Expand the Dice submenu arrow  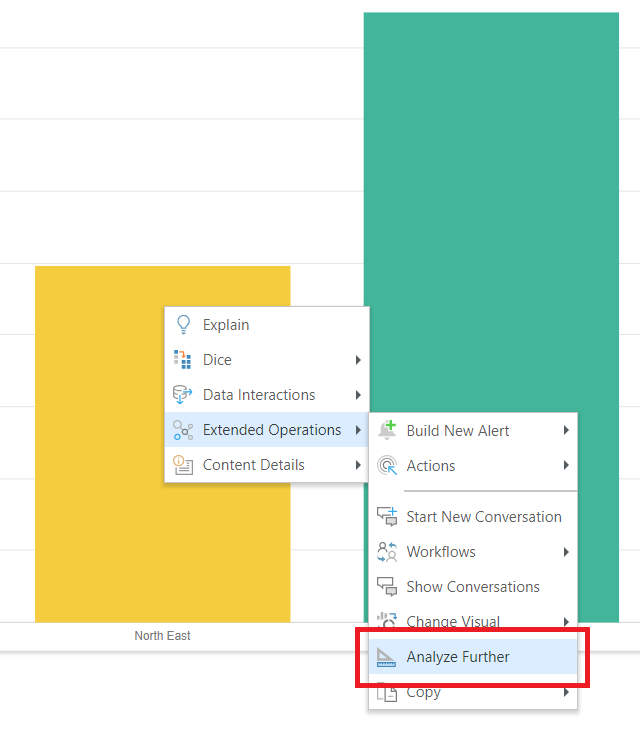pyautogui.click(x=358, y=360)
